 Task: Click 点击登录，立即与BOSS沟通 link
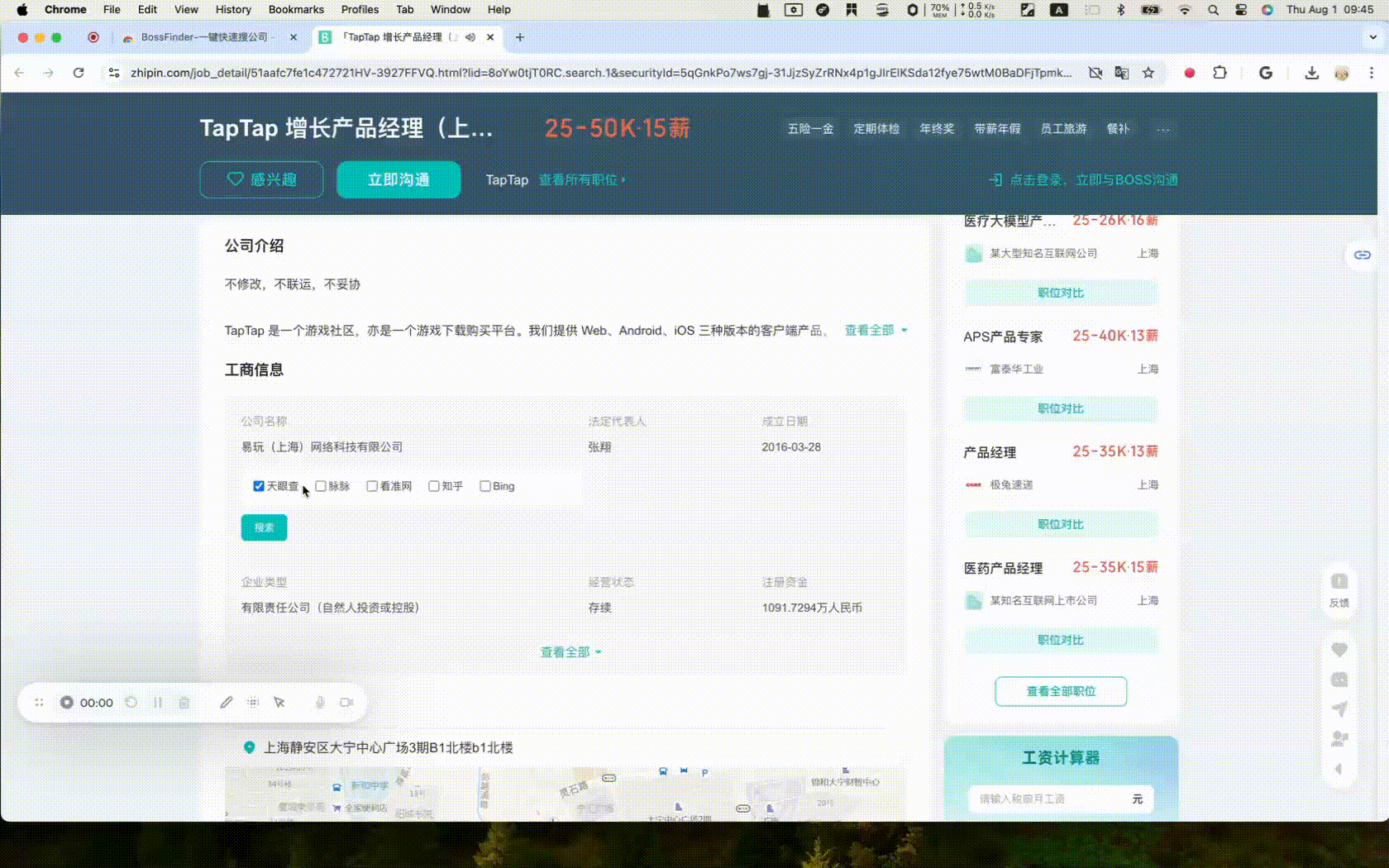tap(1084, 179)
